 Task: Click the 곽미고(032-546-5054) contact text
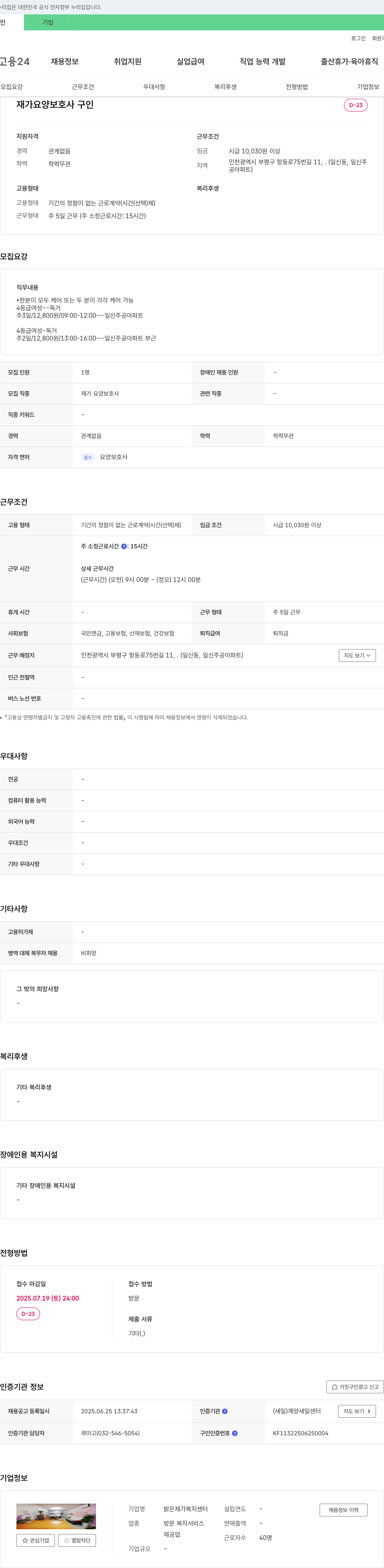[x=110, y=1433]
